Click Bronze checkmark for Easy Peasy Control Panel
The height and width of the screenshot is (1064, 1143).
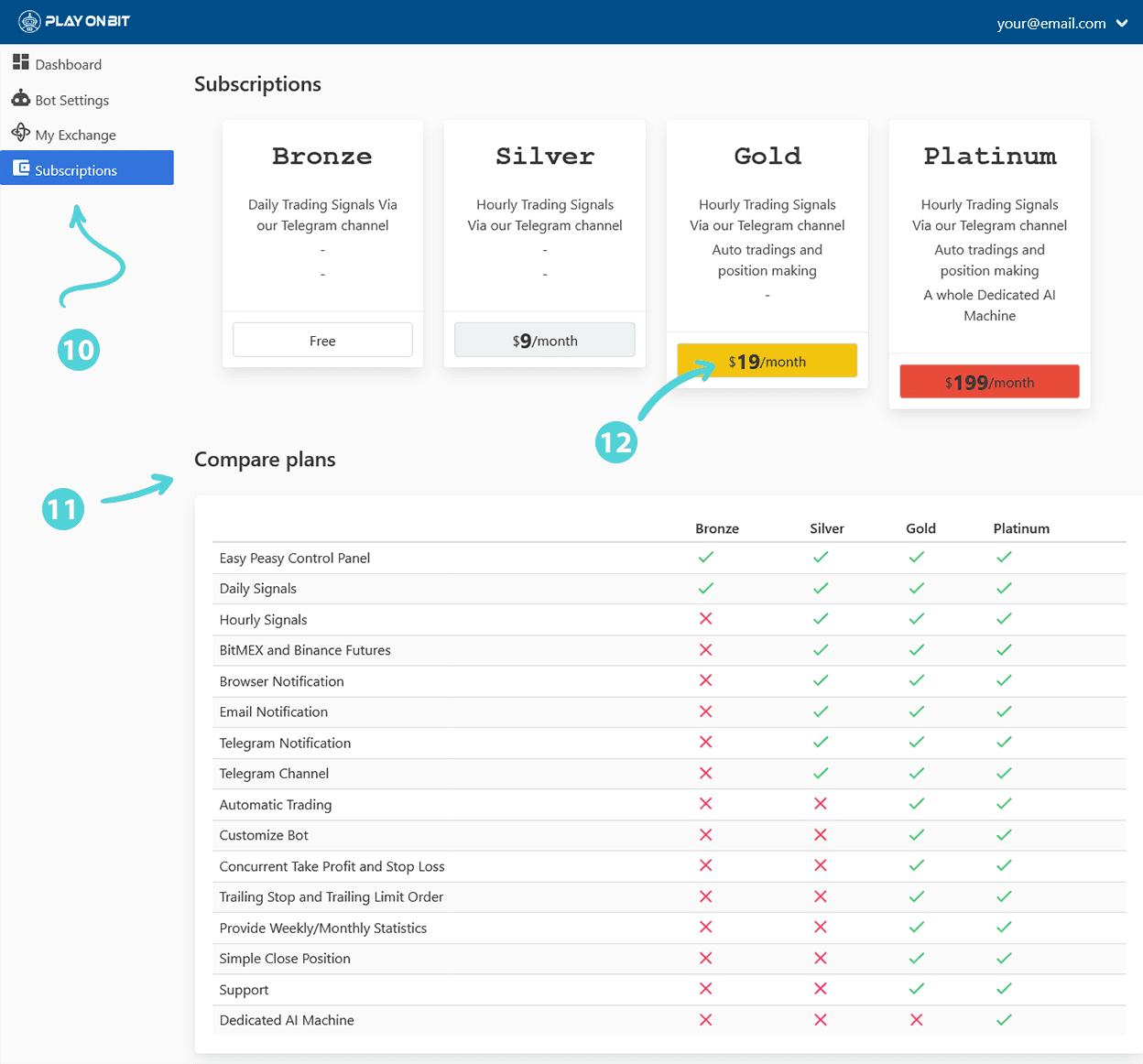pyautogui.click(x=706, y=557)
